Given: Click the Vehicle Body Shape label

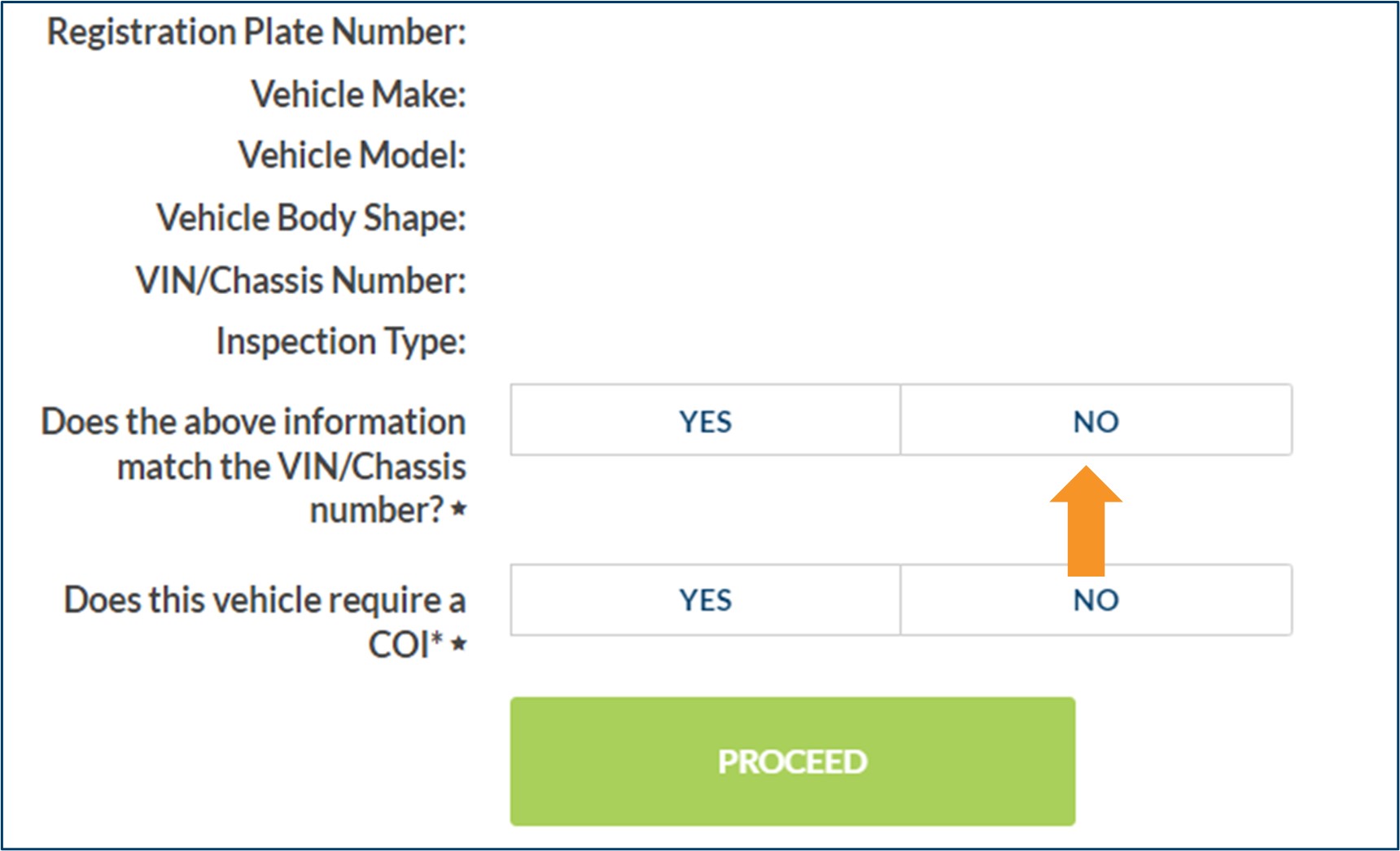Looking at the screenshot, I should 311,217.
